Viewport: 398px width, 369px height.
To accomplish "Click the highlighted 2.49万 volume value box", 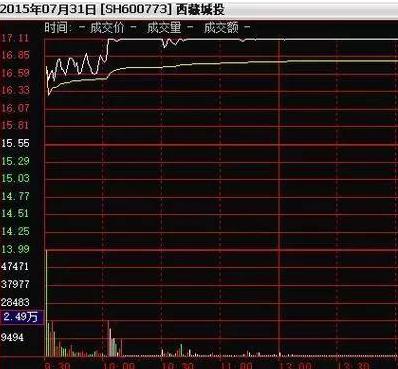I will (x=21, y=317).
